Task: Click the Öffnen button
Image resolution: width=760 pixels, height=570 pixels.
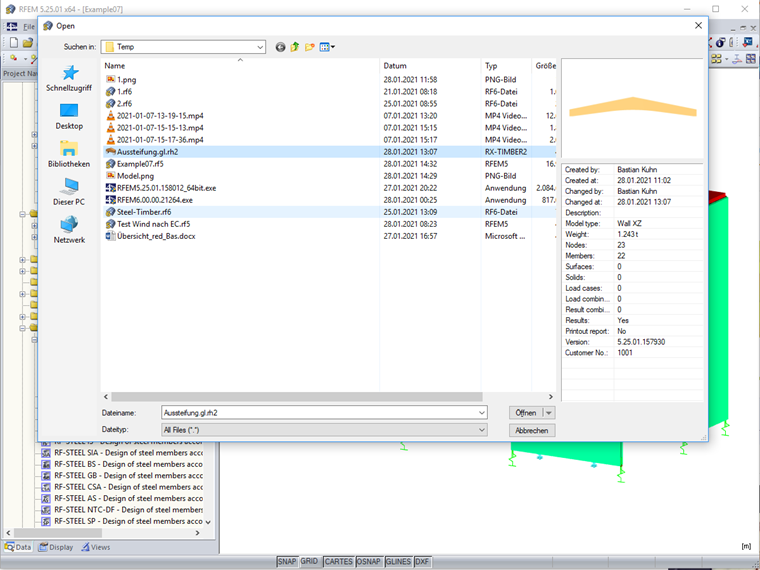Action: pyautogui.click(x=526, y=413)
